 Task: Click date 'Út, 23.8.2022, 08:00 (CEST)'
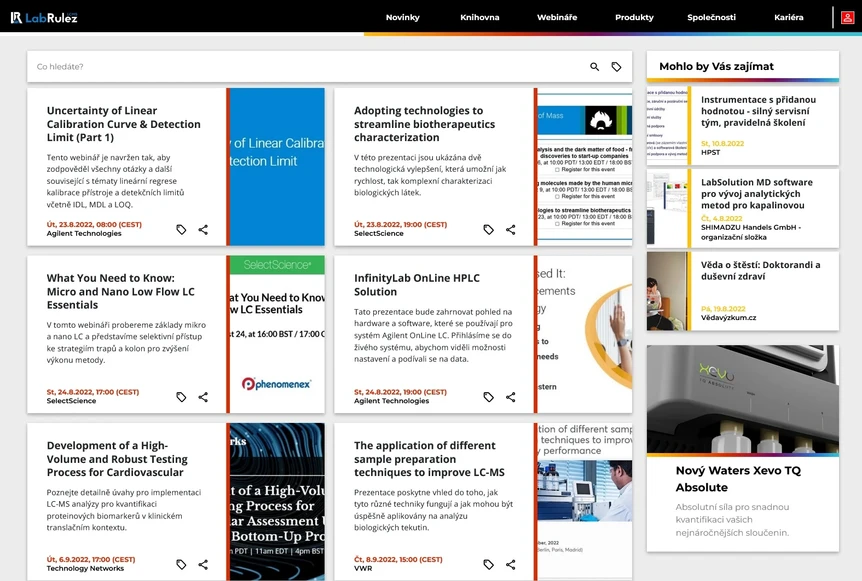pos(94,224)
